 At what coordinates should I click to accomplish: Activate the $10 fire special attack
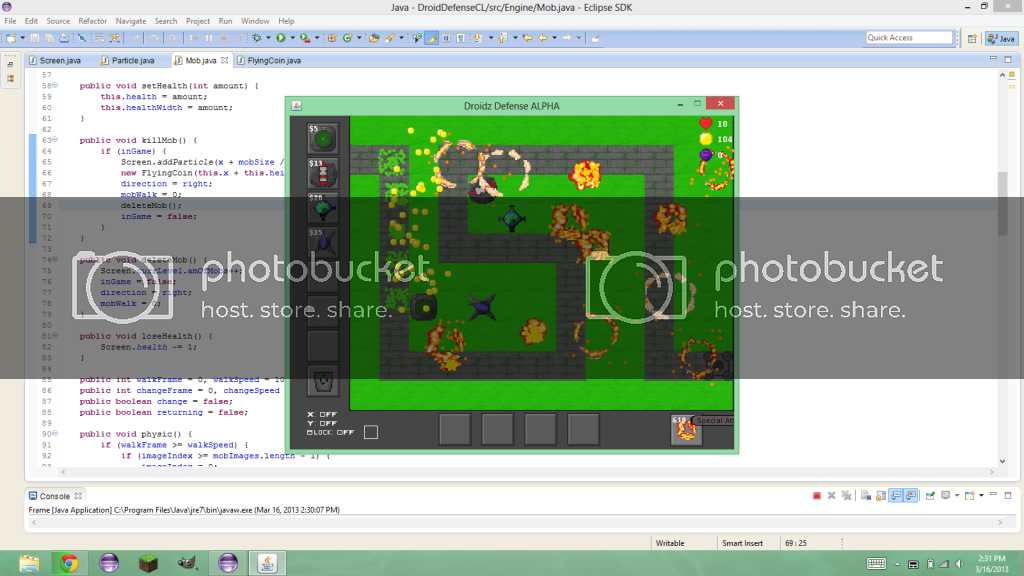point(686,430)
